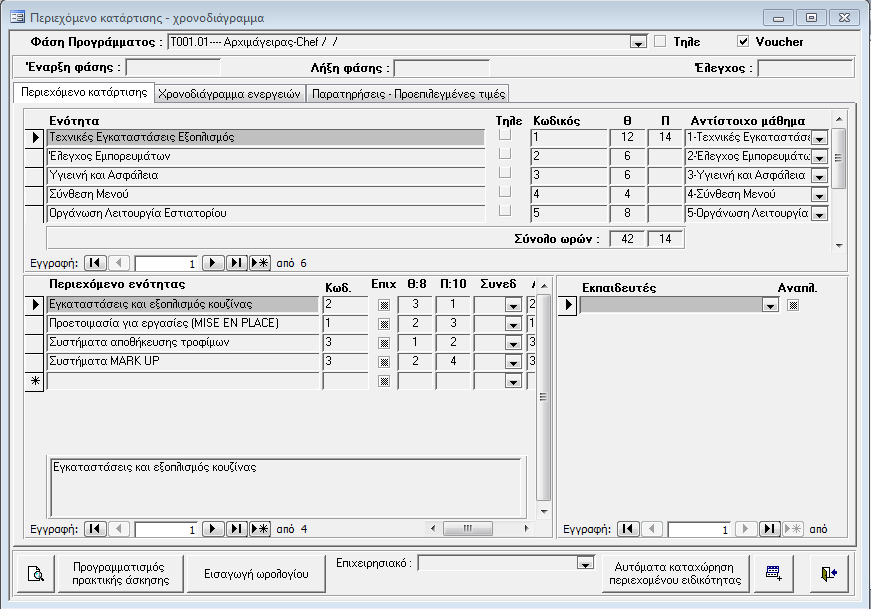Toggle Επιχ checkbox for Εγκαταστάσεις και εξοπλισμός κουζίνας
The height and width of the screenshot is (609, 871).
tap(384, 305)
